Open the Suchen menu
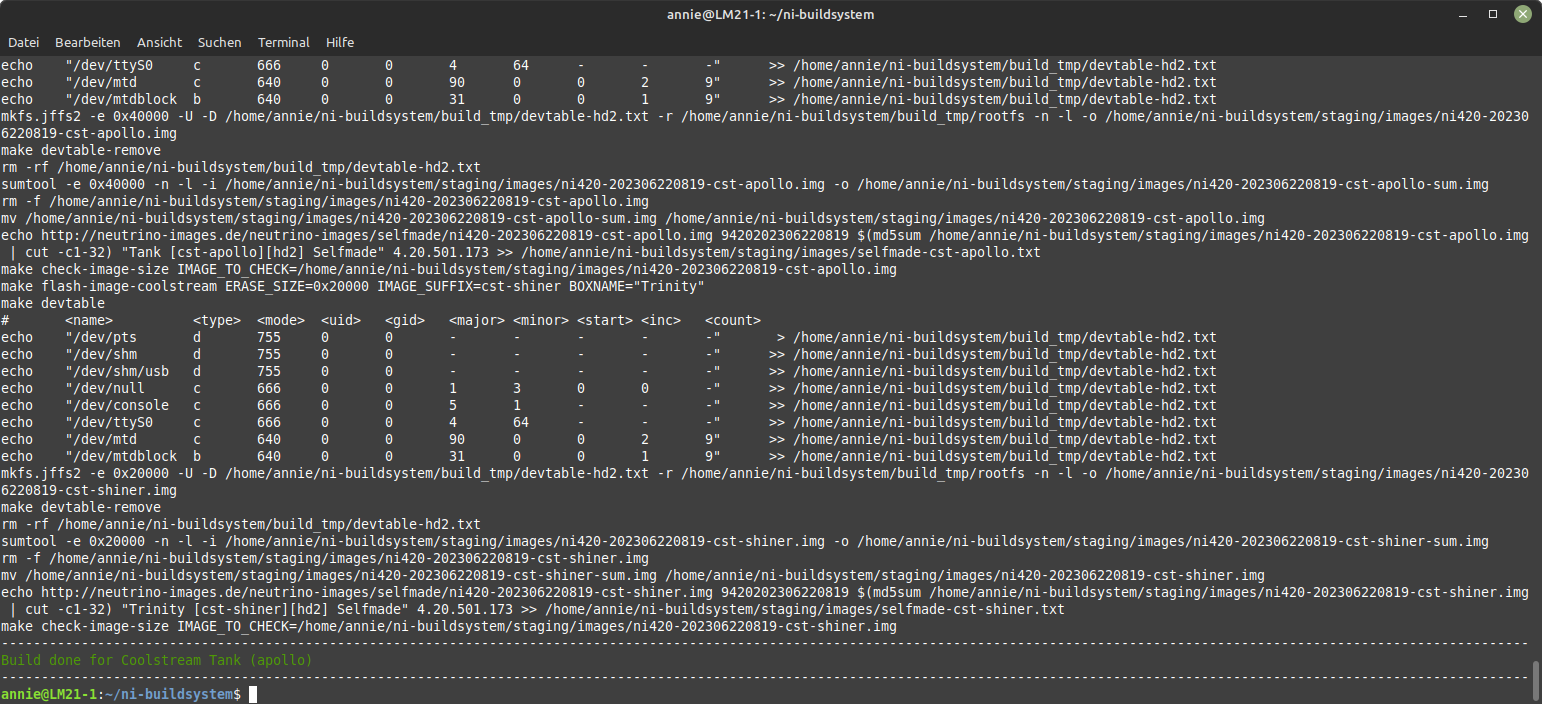1542x704 pixels. coord(219,43)
